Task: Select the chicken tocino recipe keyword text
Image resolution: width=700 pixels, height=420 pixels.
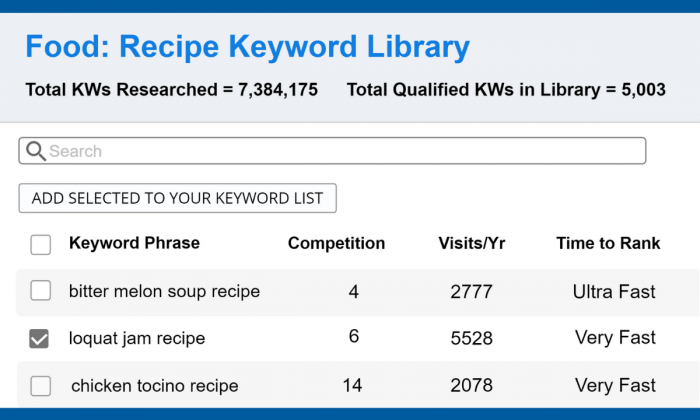Action: 154,386
